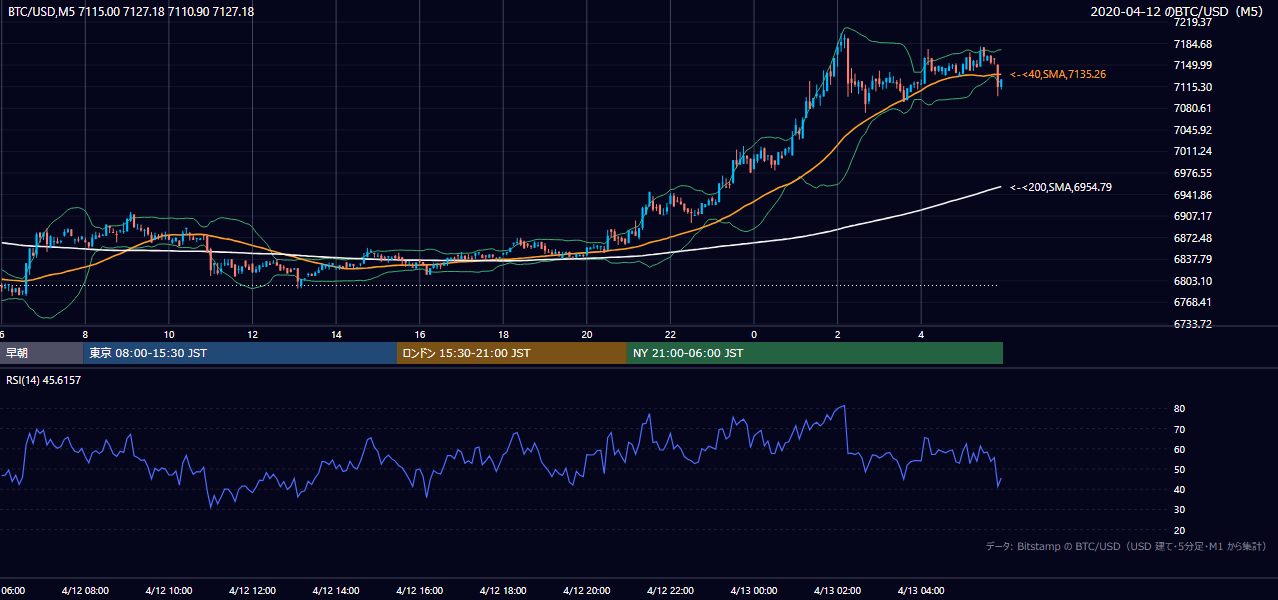Click hour label 8 under price chart

(x=85, y=334)
